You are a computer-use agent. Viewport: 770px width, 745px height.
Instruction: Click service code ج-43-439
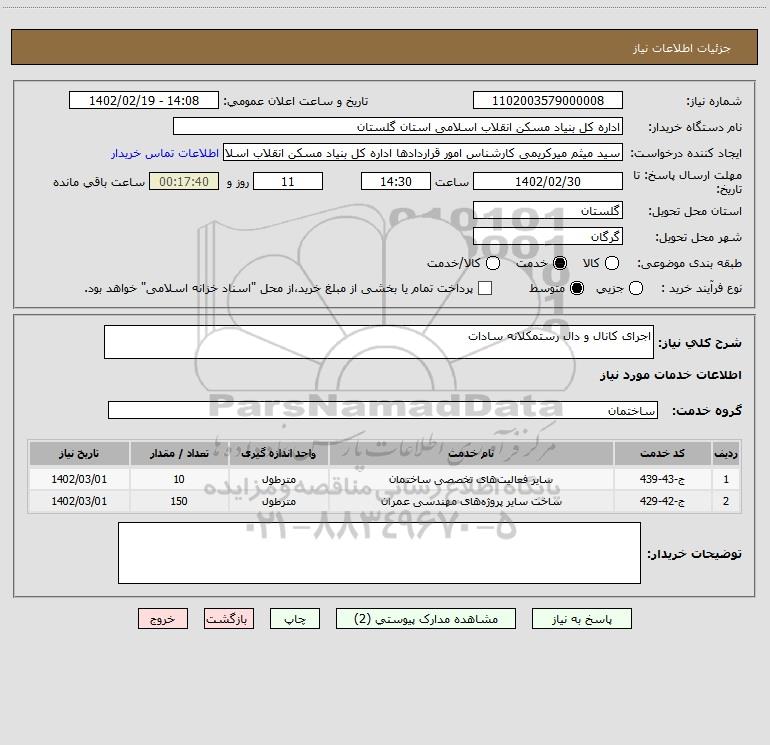coord(662,479)
